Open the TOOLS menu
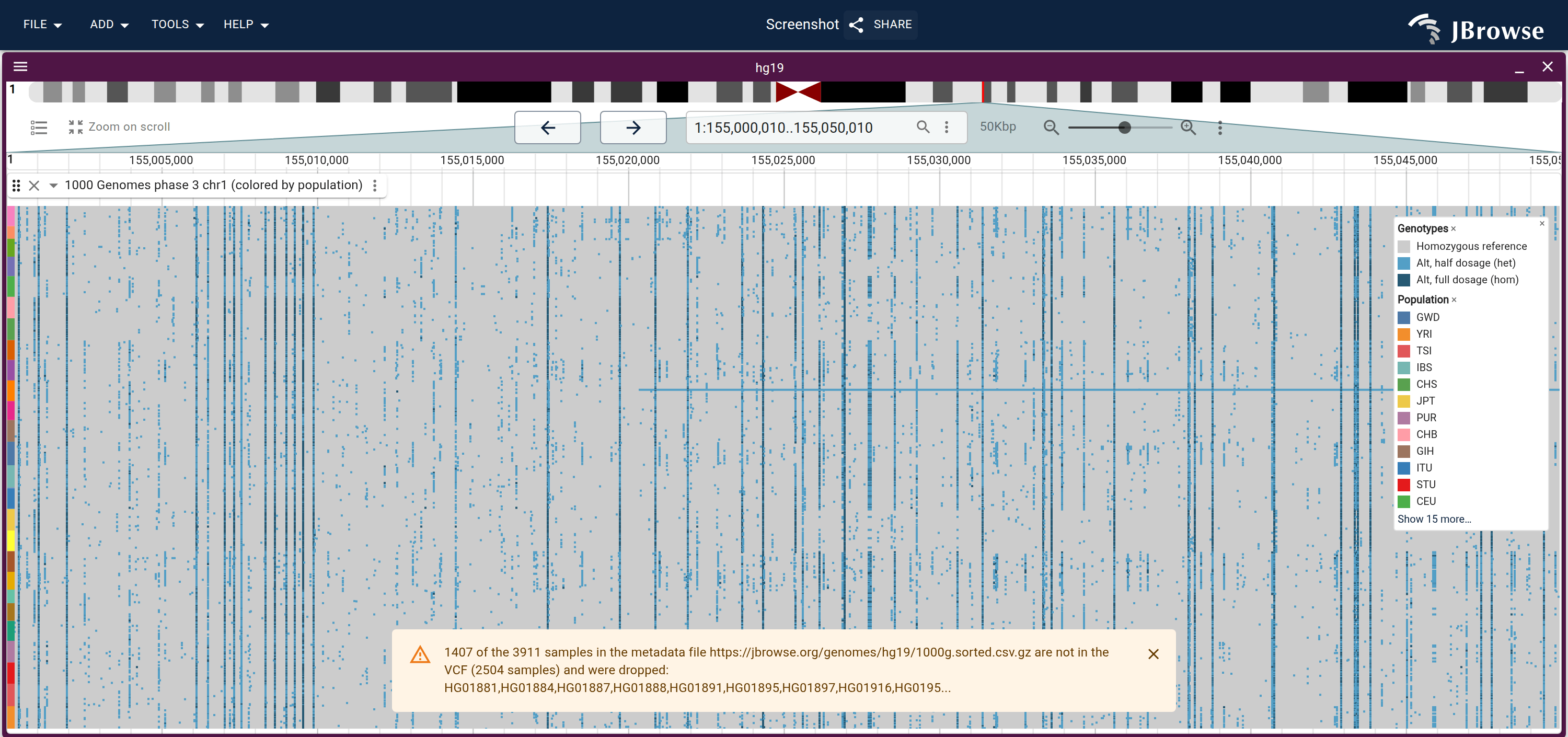Screen dimensions: 1568x737 pos(177,25)
